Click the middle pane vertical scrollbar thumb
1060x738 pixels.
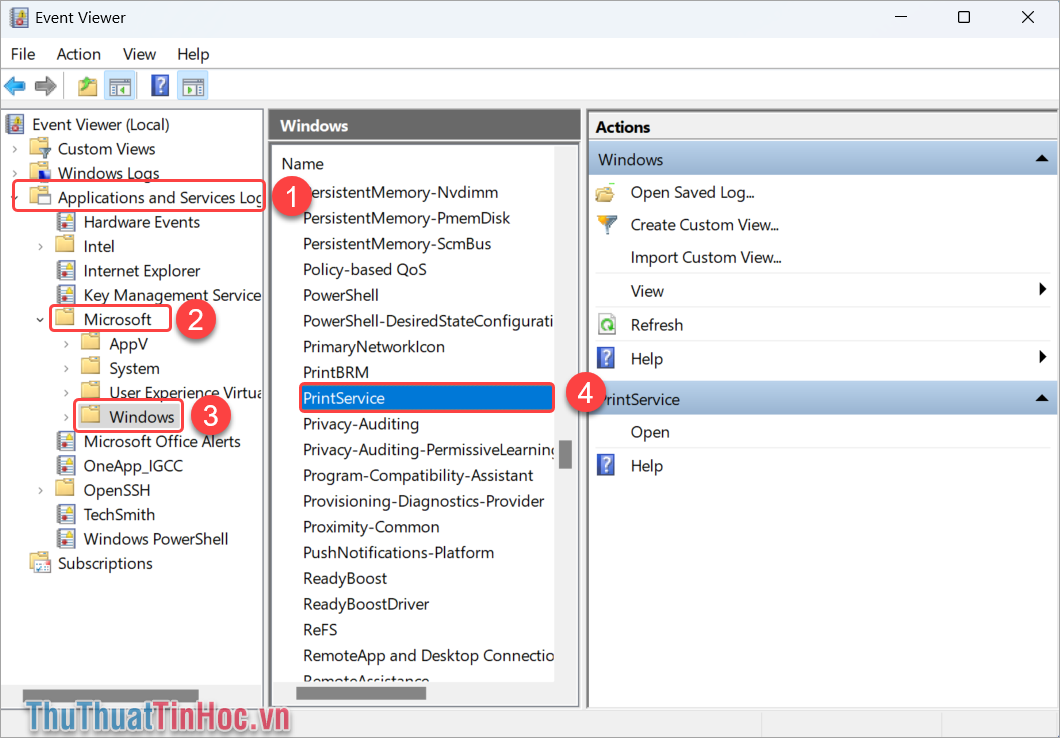click(565, 455)
